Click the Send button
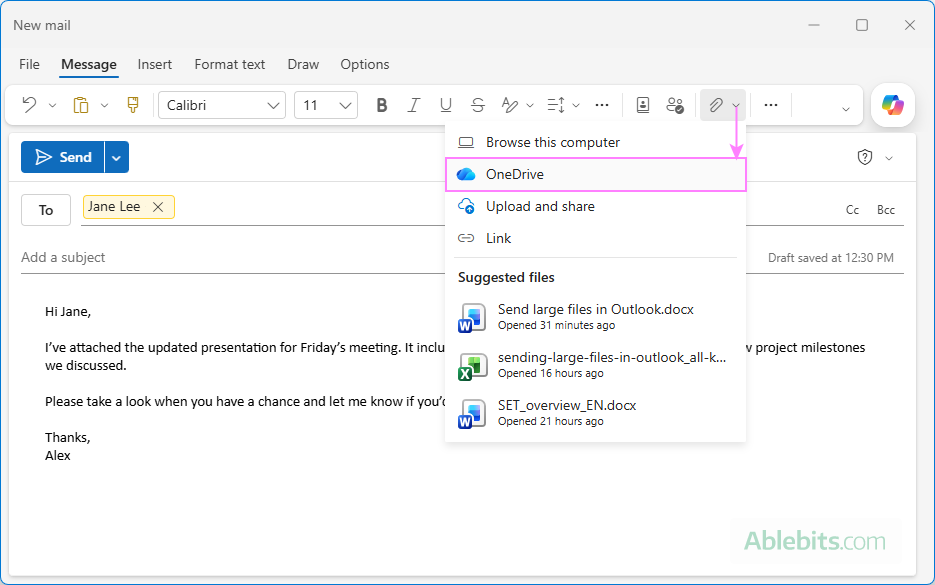Screen dimensions: 935x585 [63, 157]
